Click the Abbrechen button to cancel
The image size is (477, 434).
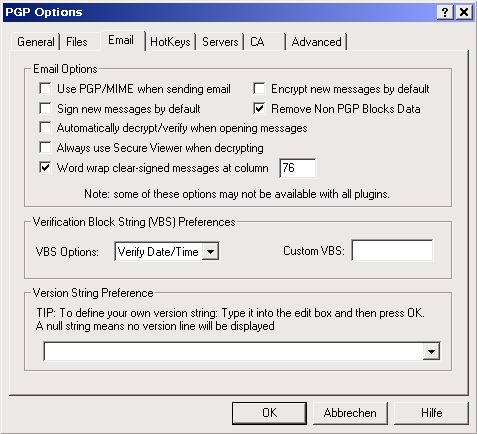click(x=350, y=413)
